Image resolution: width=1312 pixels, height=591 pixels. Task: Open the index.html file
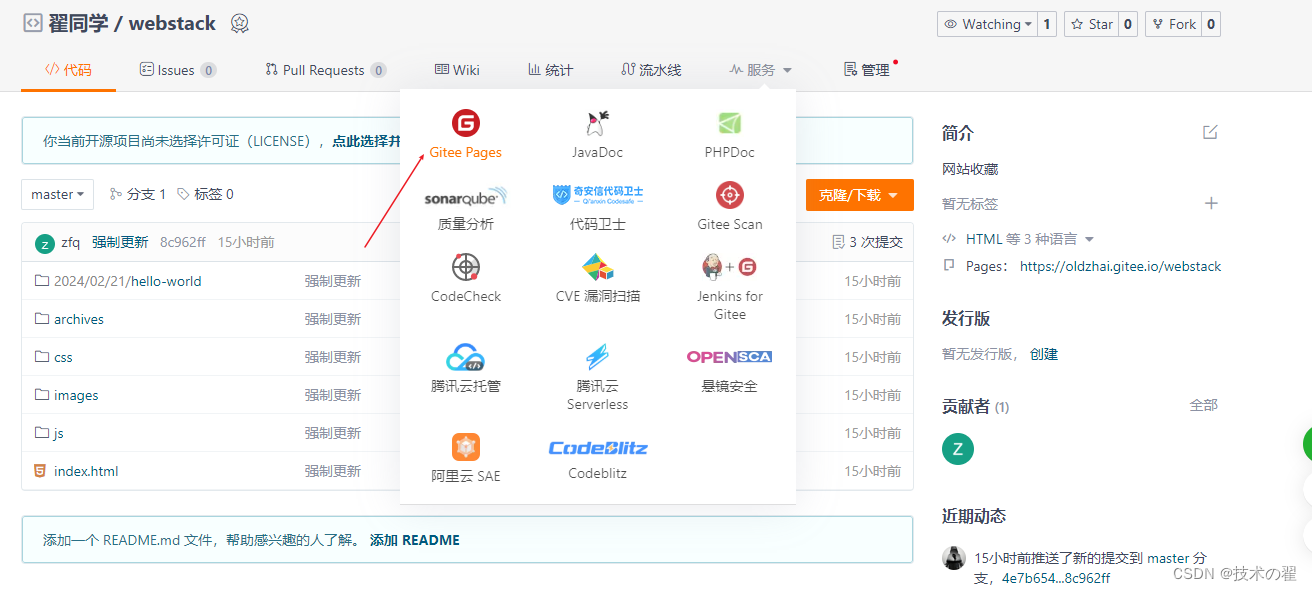[86, 471]
